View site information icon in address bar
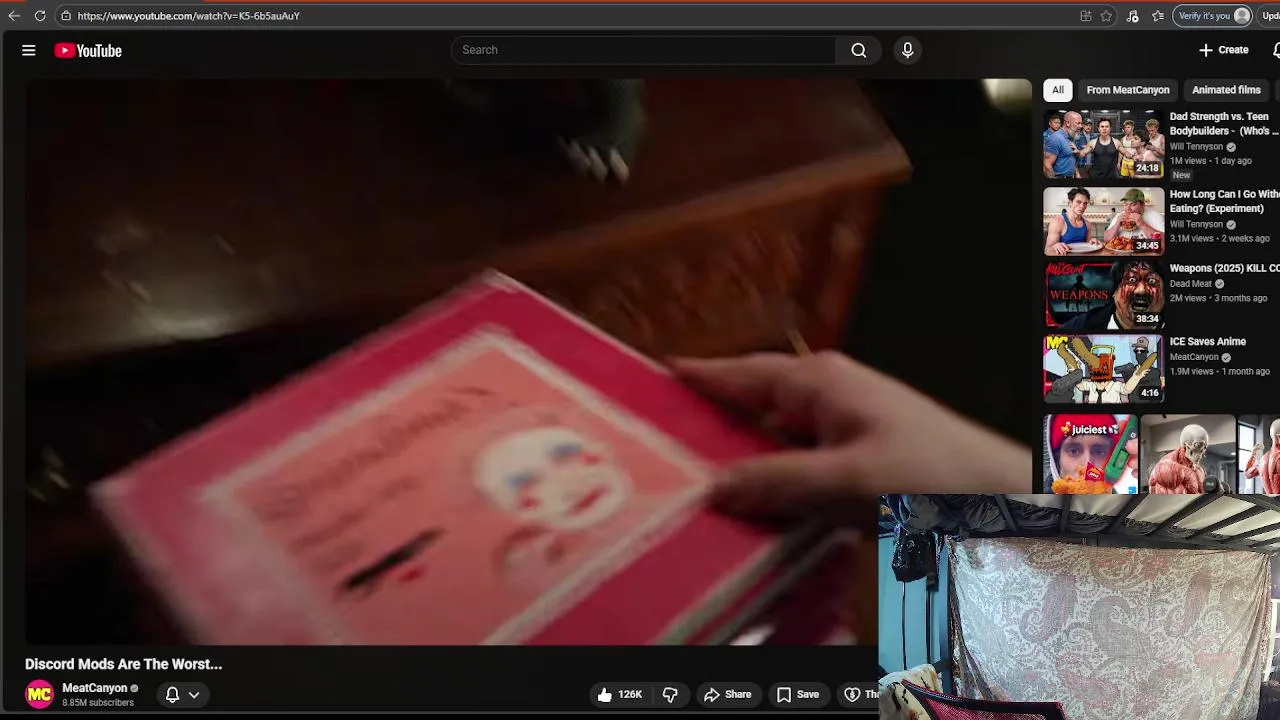 coord(65,16)
